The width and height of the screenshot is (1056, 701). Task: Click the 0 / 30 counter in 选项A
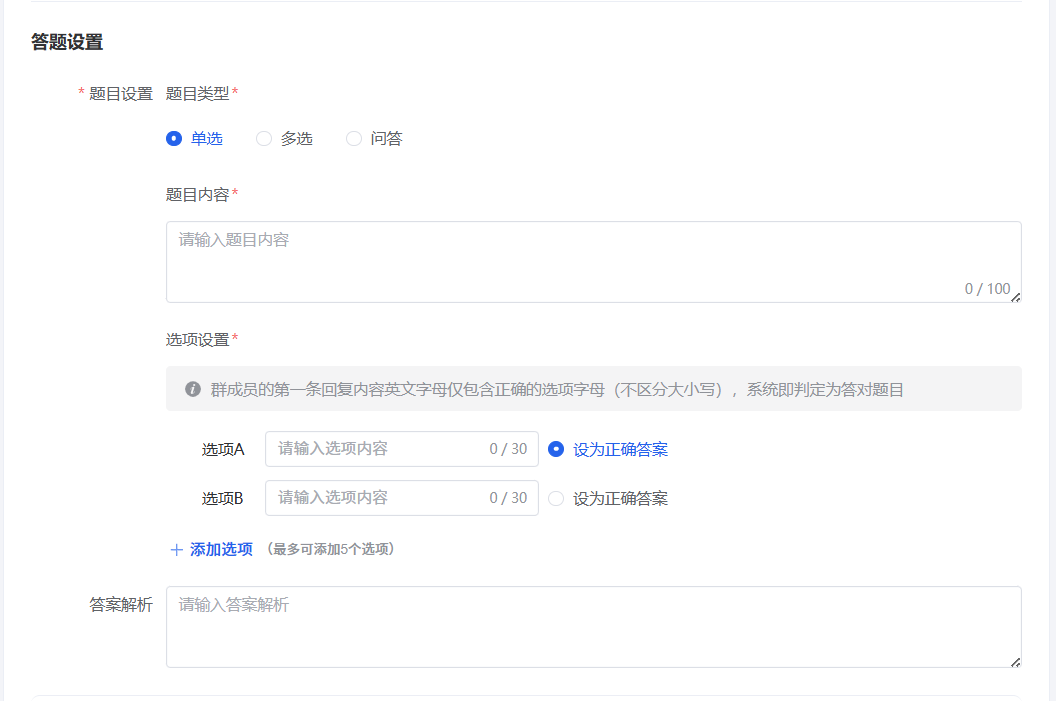[x=508, y=449]
